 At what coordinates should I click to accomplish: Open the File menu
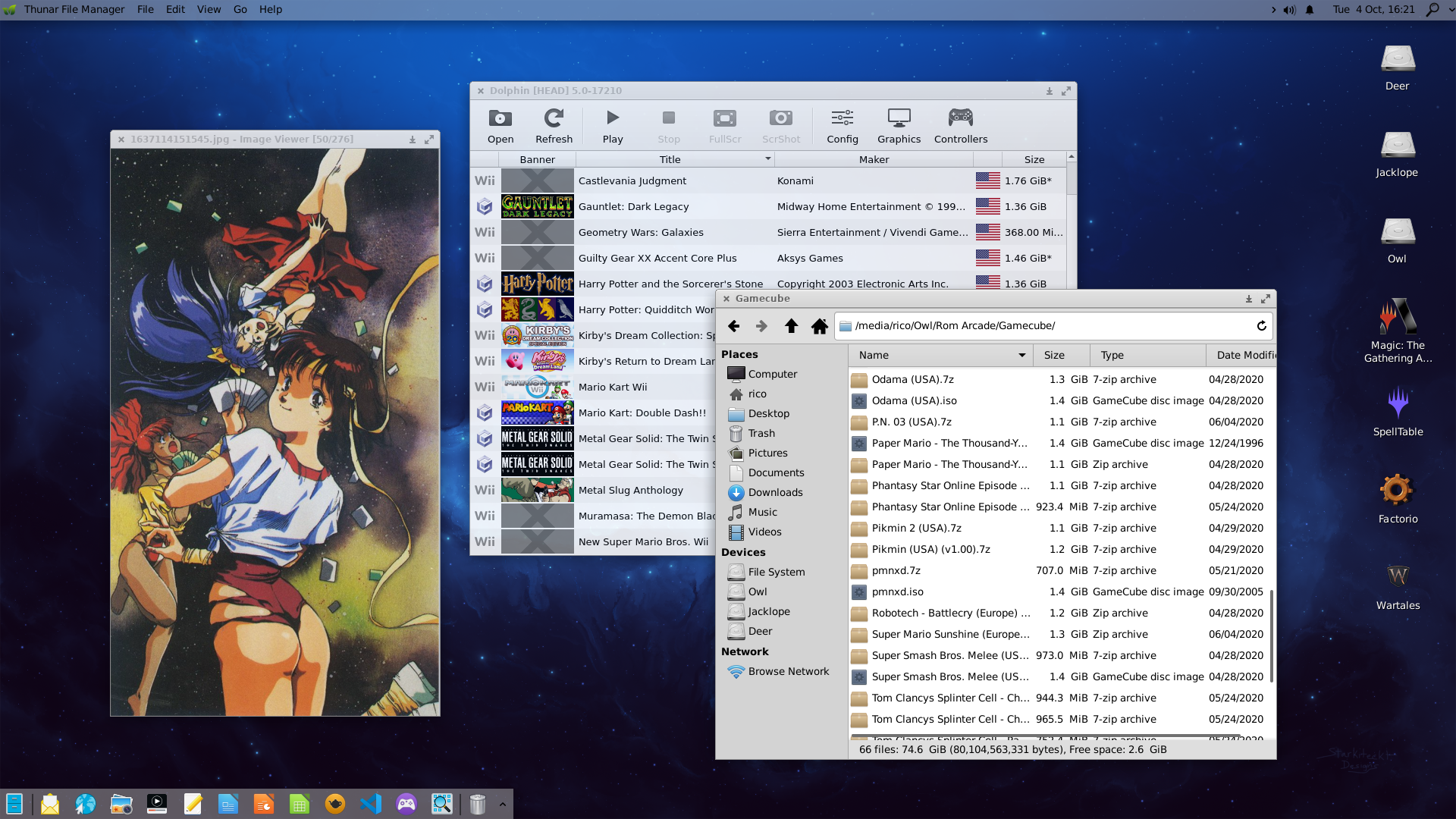[146, 9]
